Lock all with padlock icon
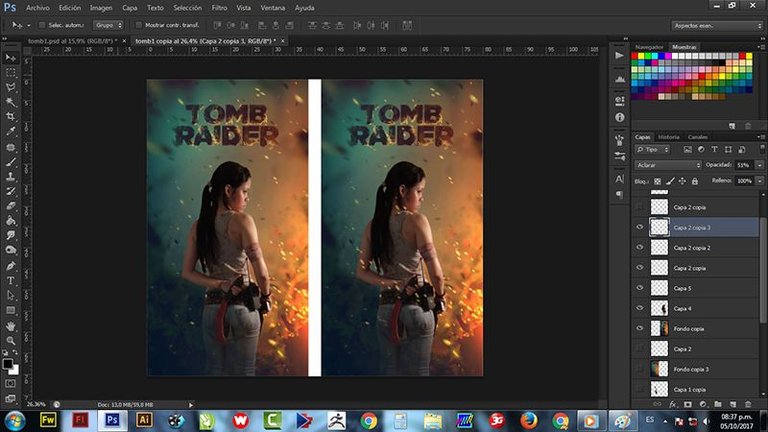The width and height of the screenshot is (768, 432). [695, 181]
